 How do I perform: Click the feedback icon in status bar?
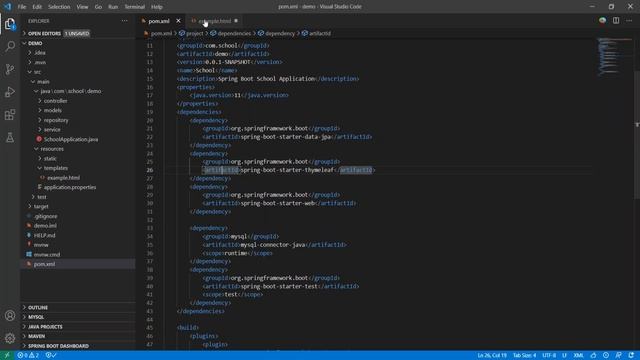click(x=618, y=355)
